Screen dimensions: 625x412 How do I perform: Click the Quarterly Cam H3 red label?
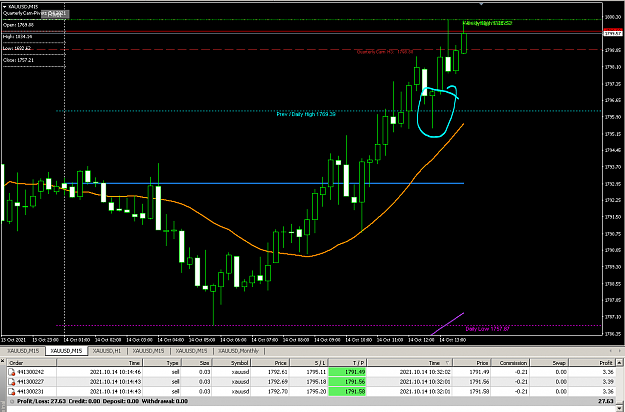coord(385,52)
